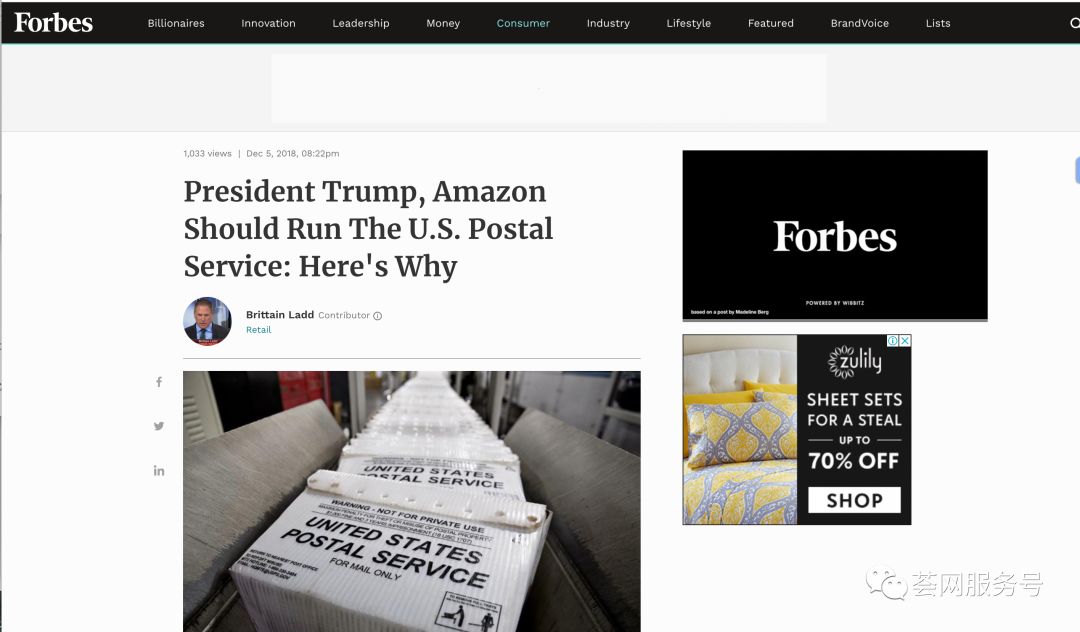Screen dimensions: 1080x632
Task: Follow the Retail category link
Action: (x=259, y=330)
